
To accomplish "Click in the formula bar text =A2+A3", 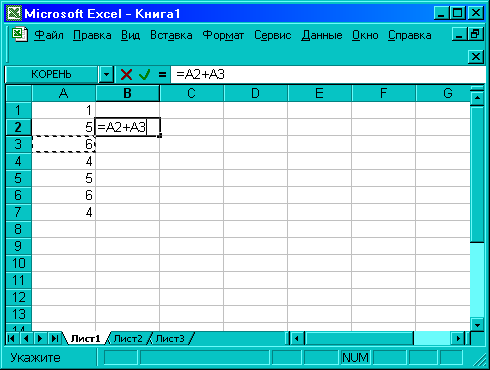I will tap(200, 74).
